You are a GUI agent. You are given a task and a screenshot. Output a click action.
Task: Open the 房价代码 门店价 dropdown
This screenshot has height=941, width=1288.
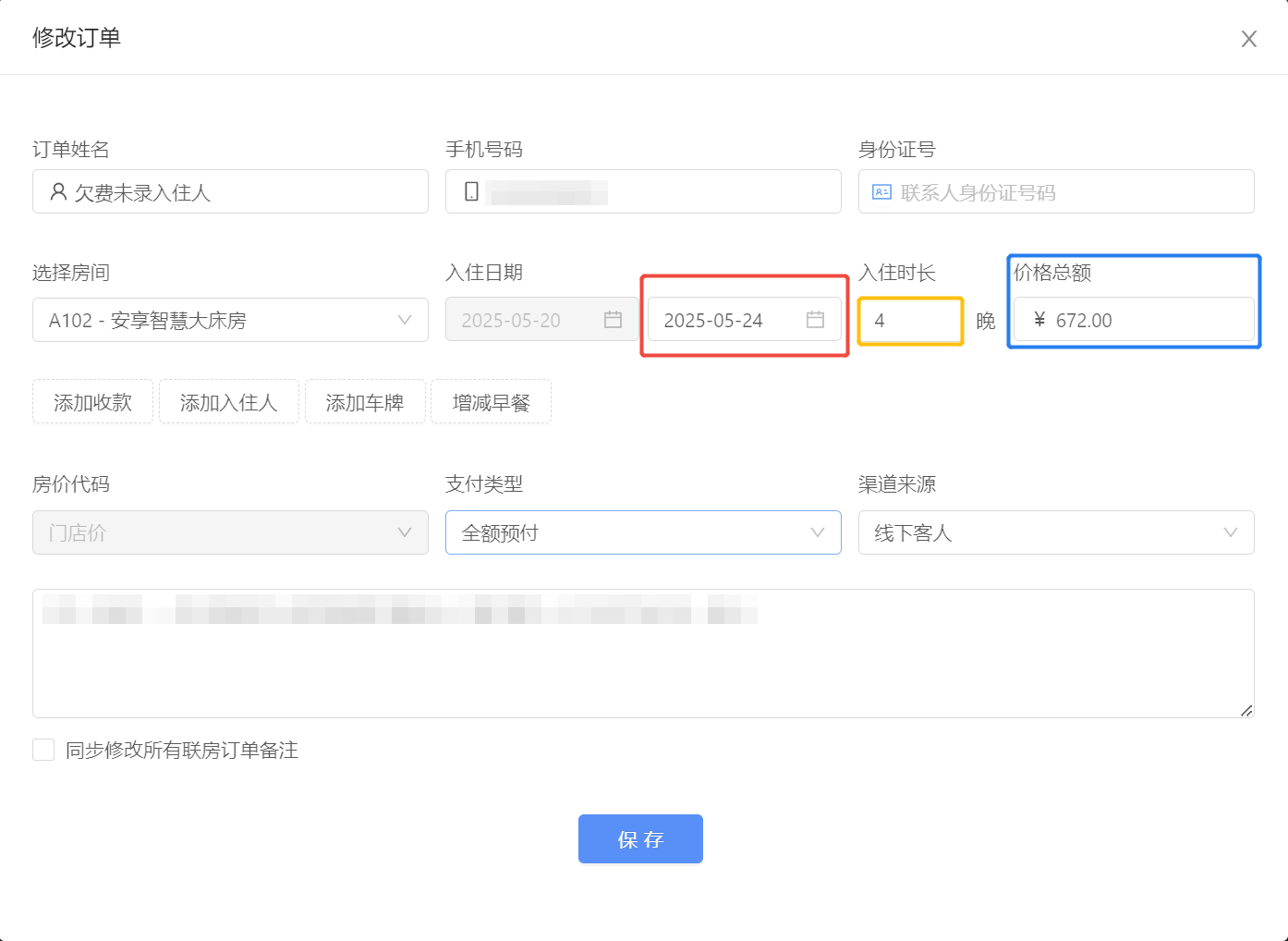tap(230, 532)
